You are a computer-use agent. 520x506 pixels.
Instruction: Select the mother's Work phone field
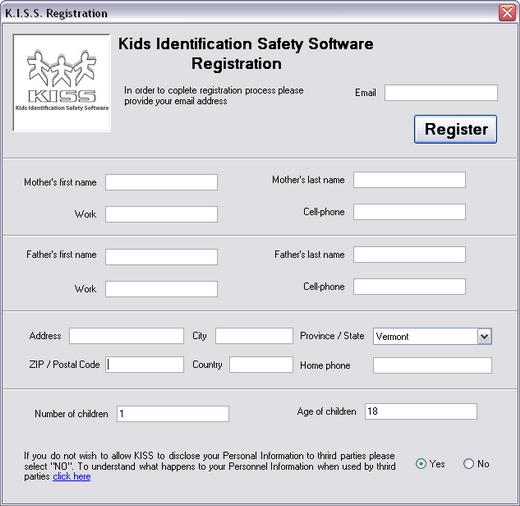(162, 214)
